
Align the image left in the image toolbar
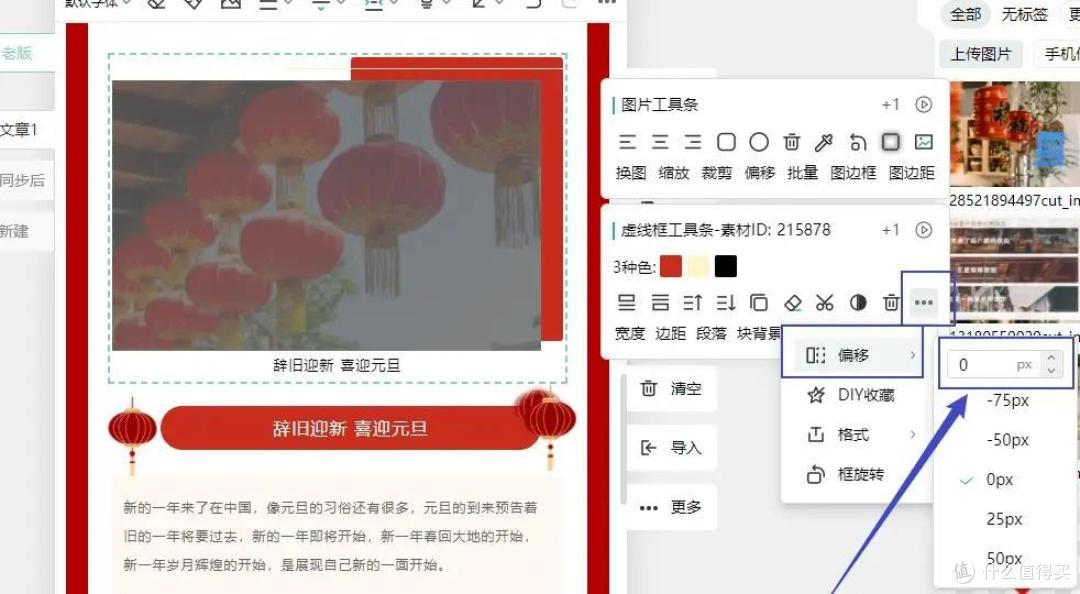(627, 142)
